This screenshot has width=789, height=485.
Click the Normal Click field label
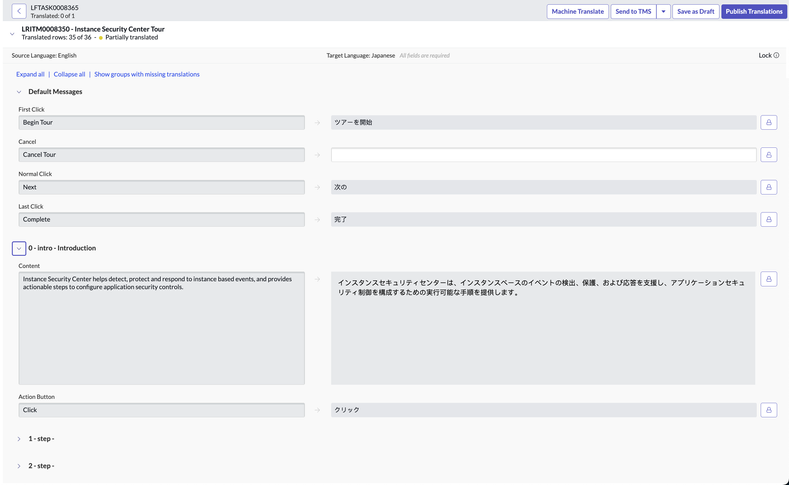pyautogui.click(x=35, y=174)
